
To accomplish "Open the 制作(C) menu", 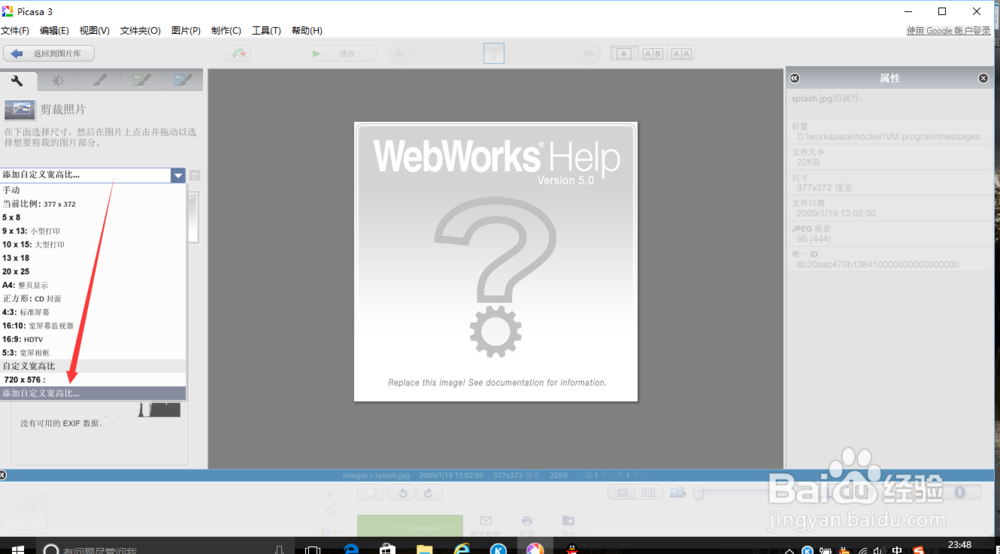I will 226,31.
